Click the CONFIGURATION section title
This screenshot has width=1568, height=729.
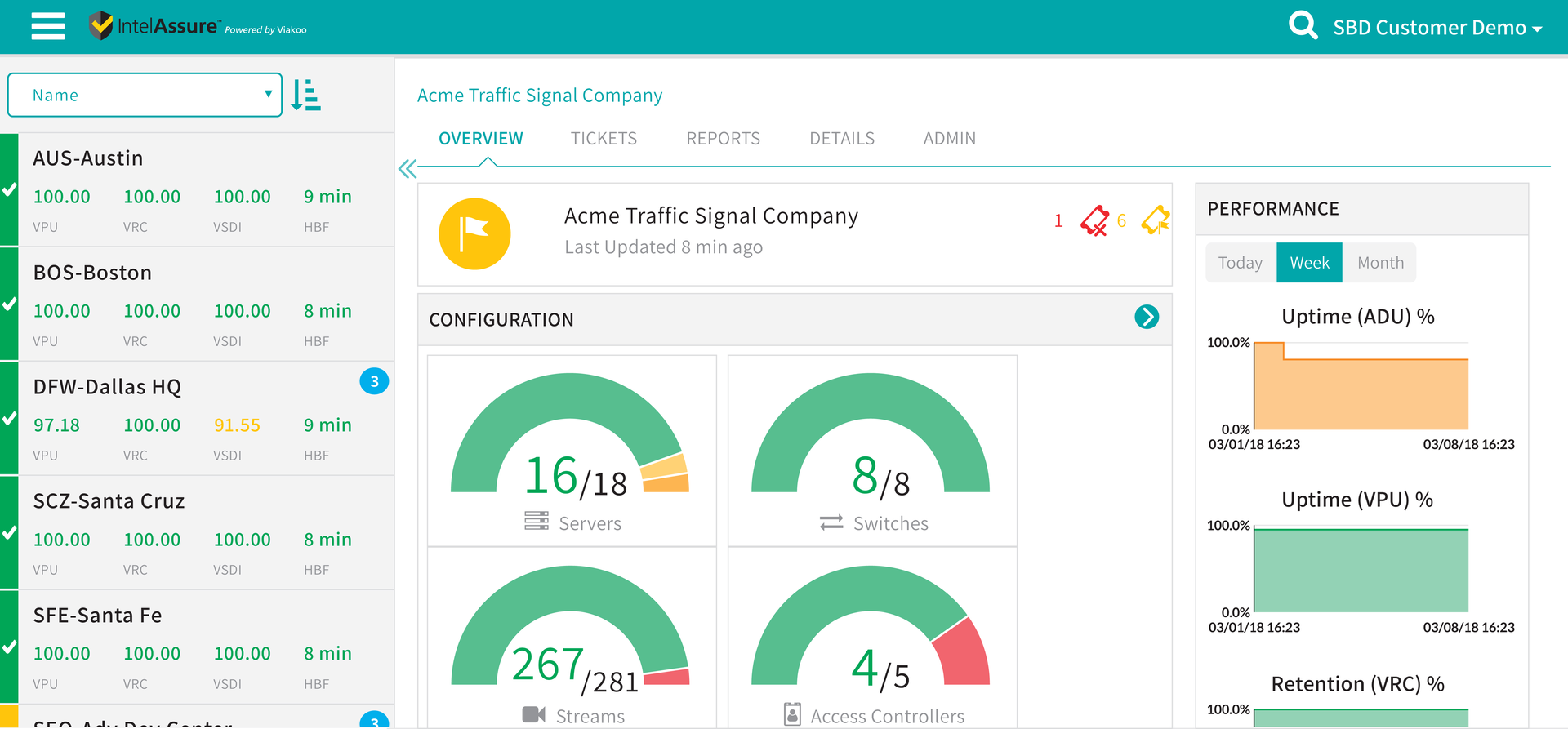(501, 320)
